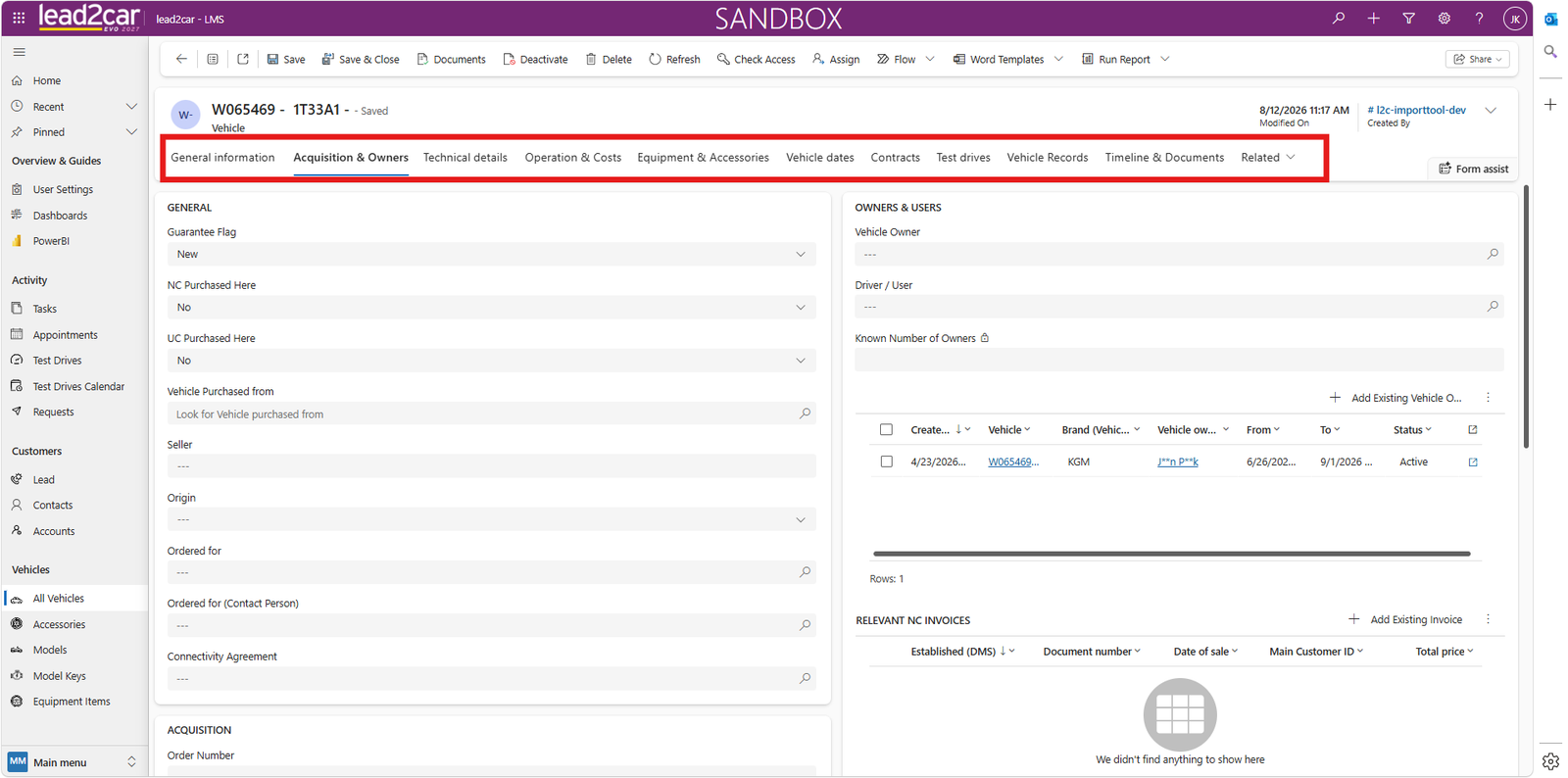This screenshot has width=1568, height=778.
Task: Open the Vehicle Records tab
Action: pyautogui.click(x=1048, y=157)
